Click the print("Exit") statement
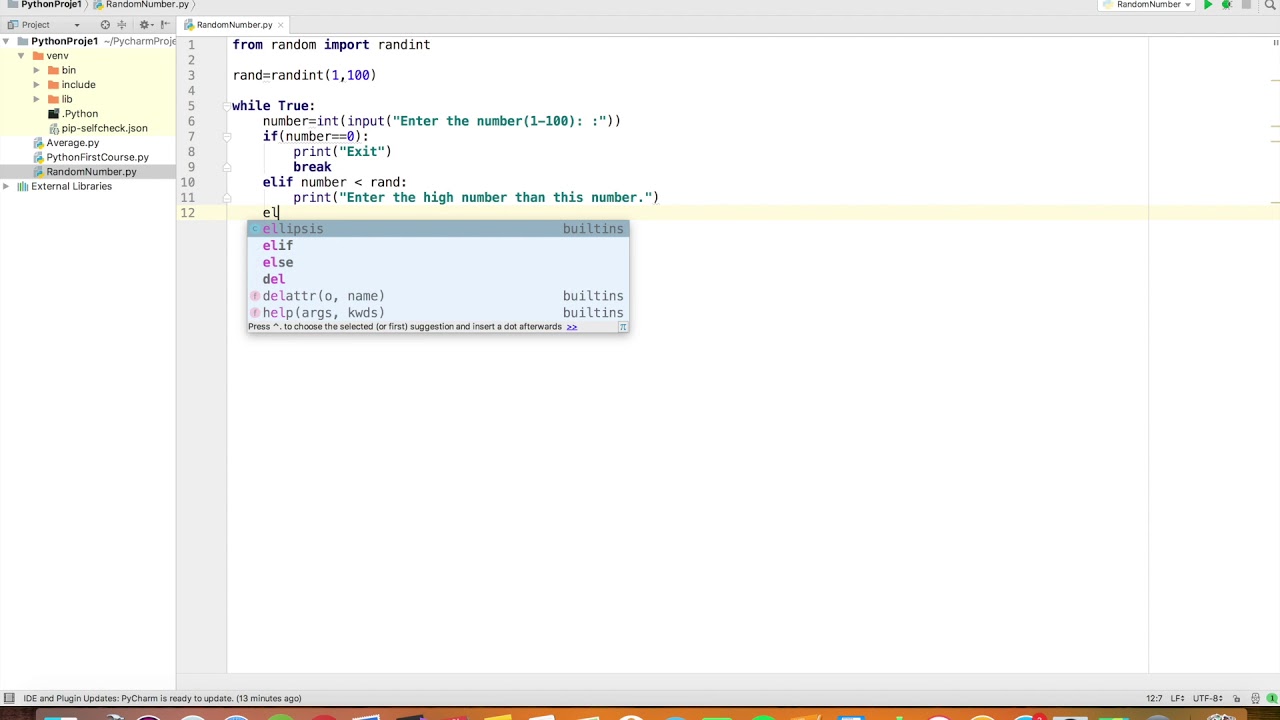The image size is (1280, 720). coord(342,152)
